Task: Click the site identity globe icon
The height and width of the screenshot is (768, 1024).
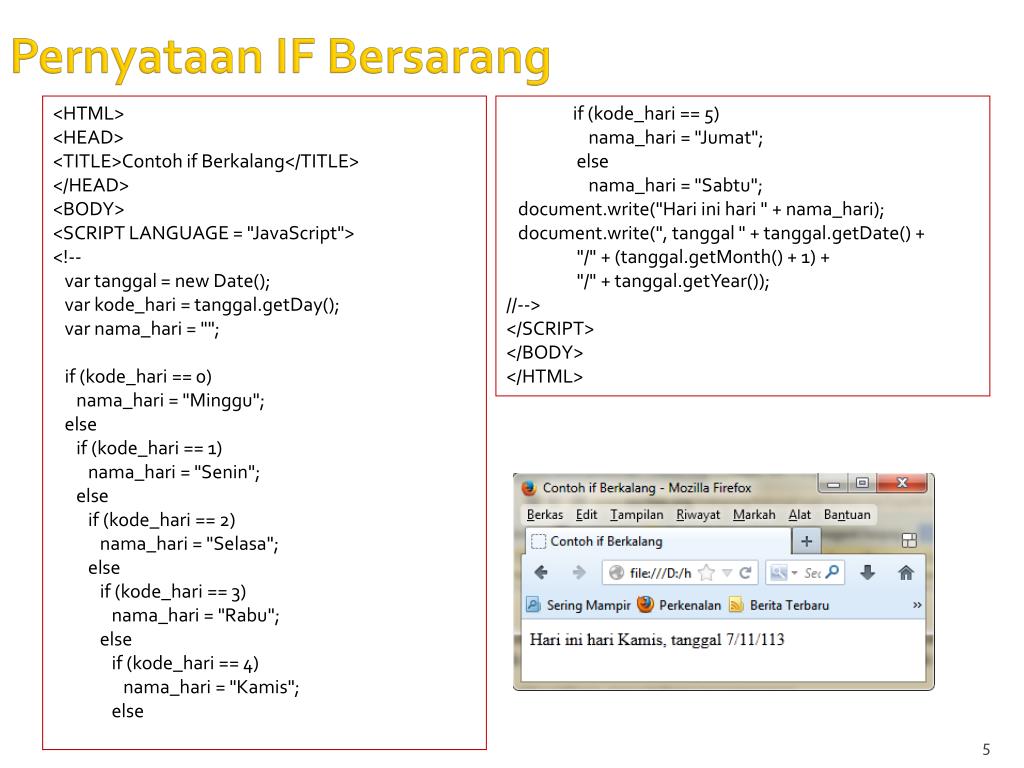Action: tap(616, 573)
